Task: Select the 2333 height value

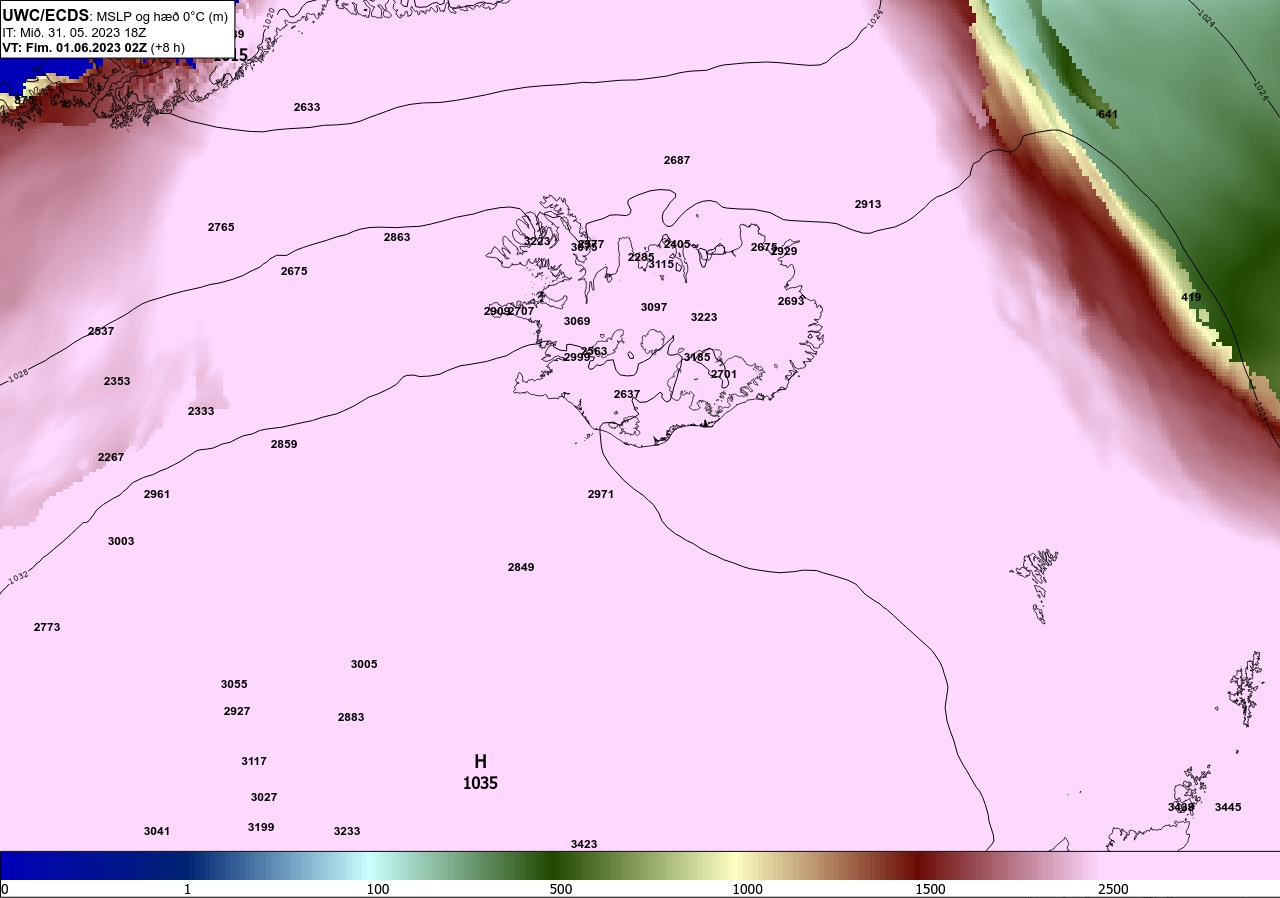Action: click(201, 411)
